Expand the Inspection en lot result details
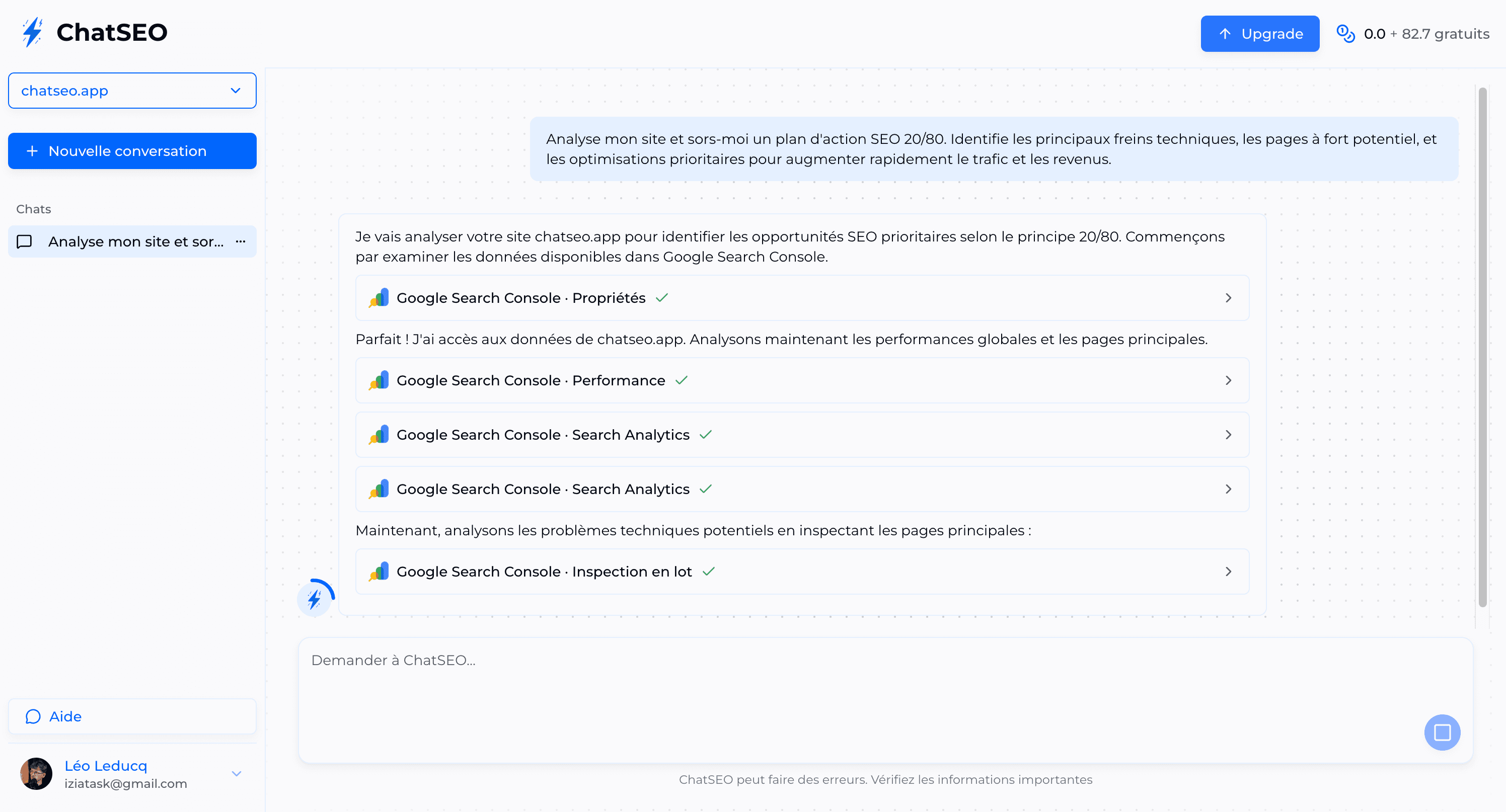The width and height of the screenshot is (1506, 812). click(1228, 572)
